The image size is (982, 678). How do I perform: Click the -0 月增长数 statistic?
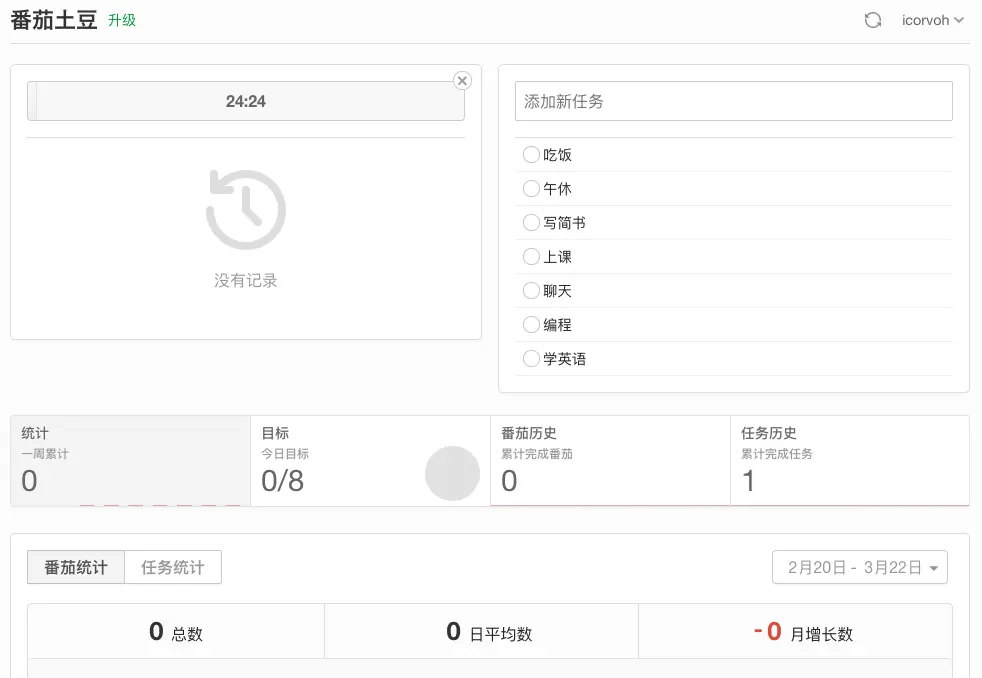coord(804,632)
